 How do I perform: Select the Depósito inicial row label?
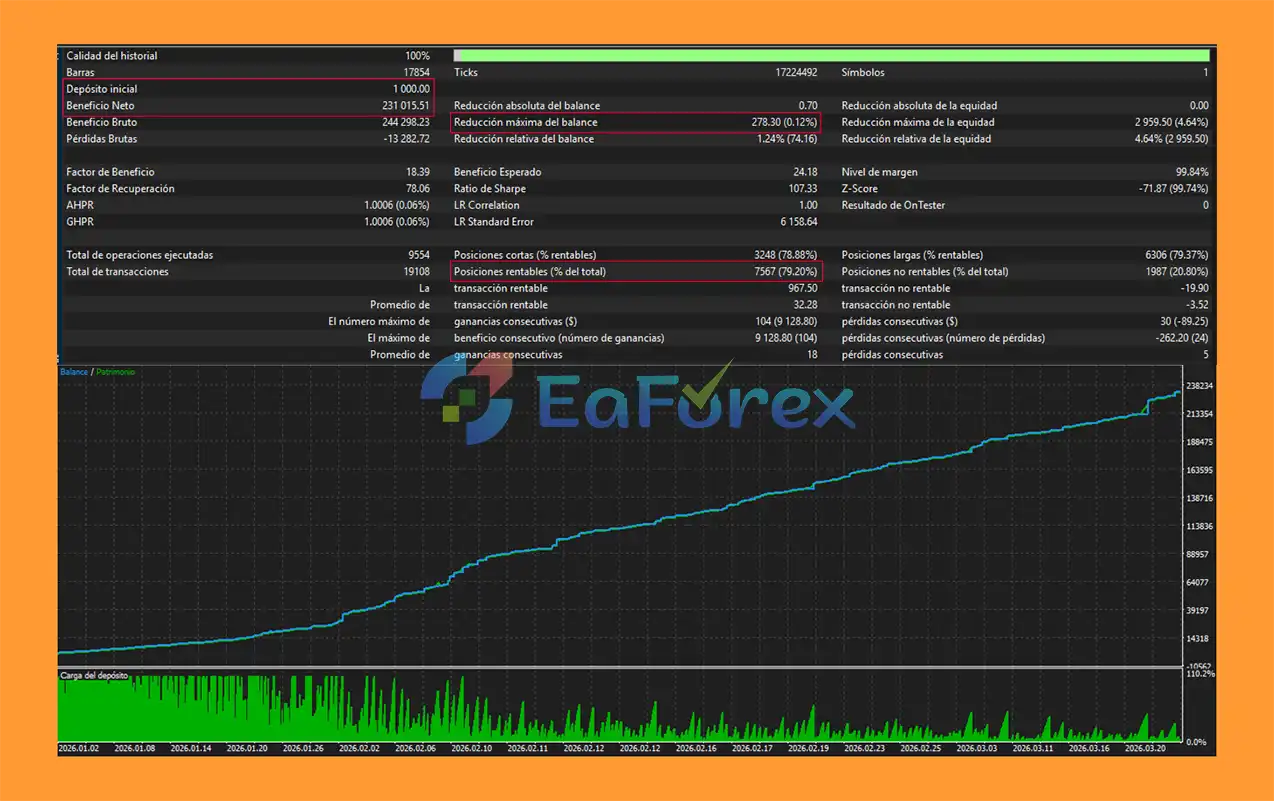101,89
